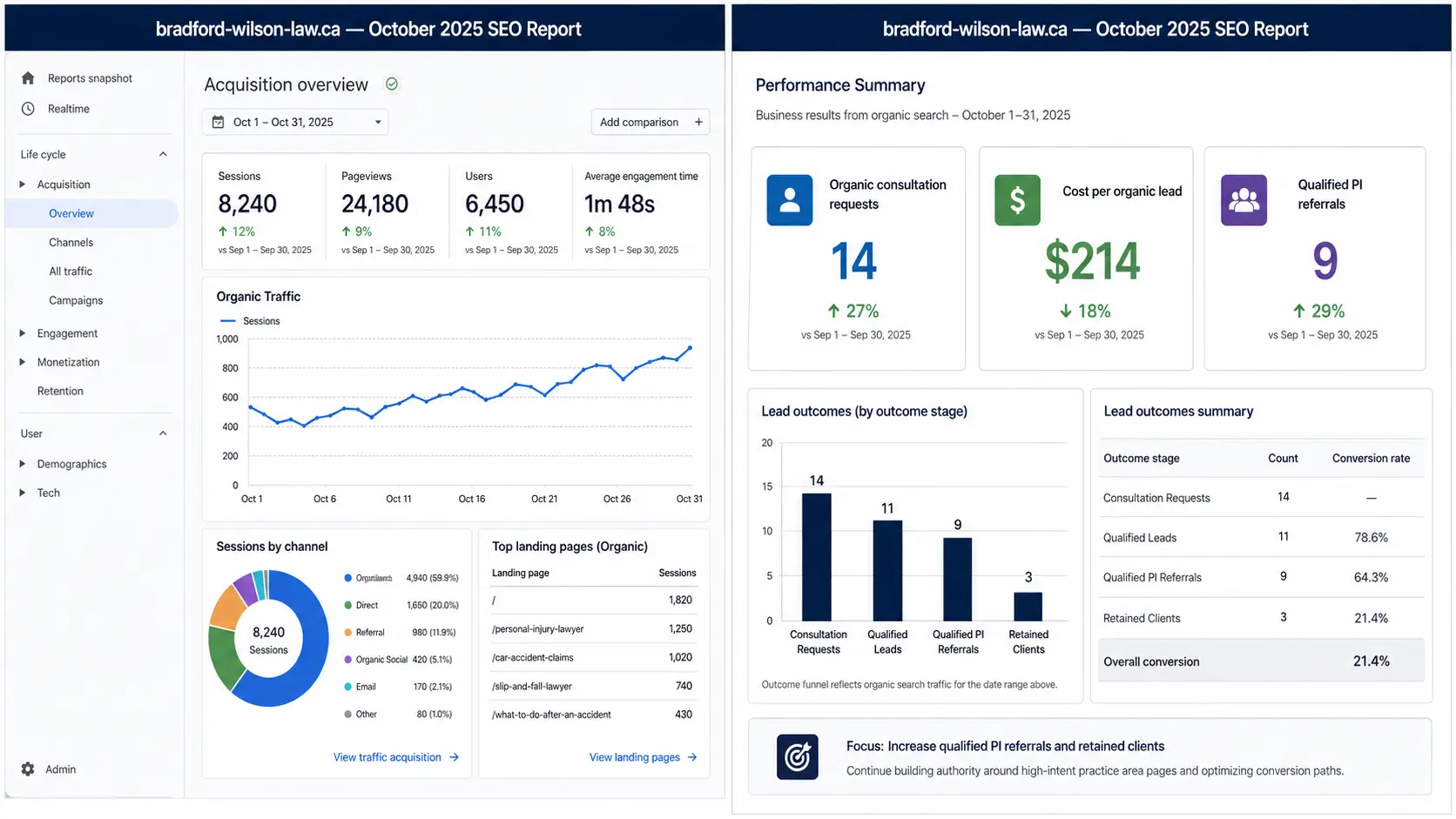The image size is (1456, 819).
Task: Open the Realtime report link
Action: [x=69, y=109]
